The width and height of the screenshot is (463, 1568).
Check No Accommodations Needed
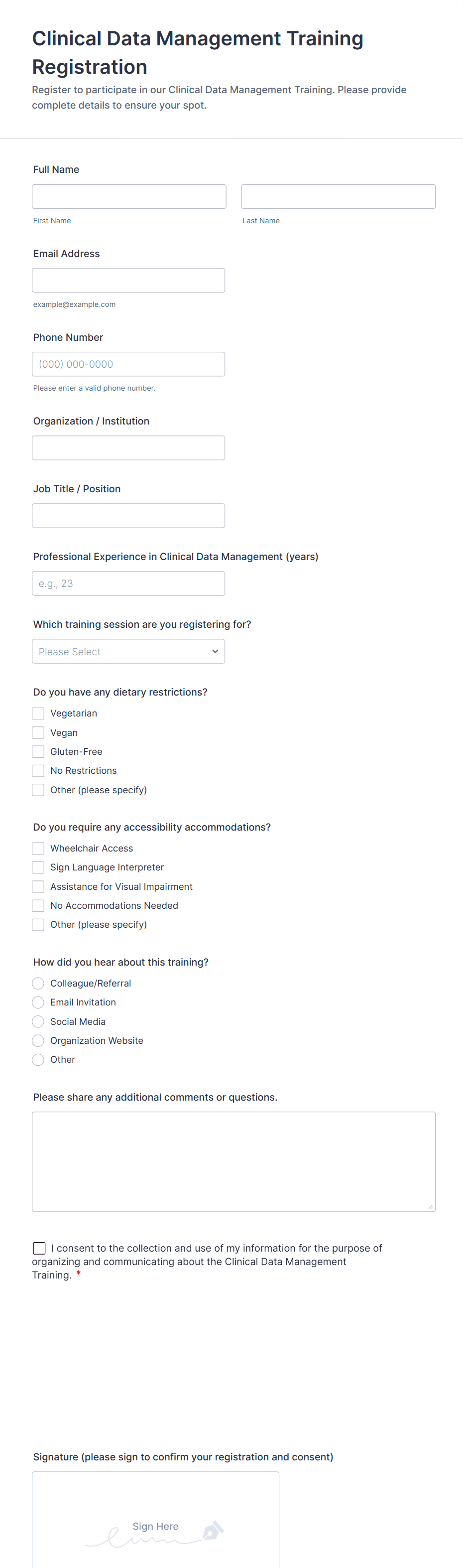point(38,905)
